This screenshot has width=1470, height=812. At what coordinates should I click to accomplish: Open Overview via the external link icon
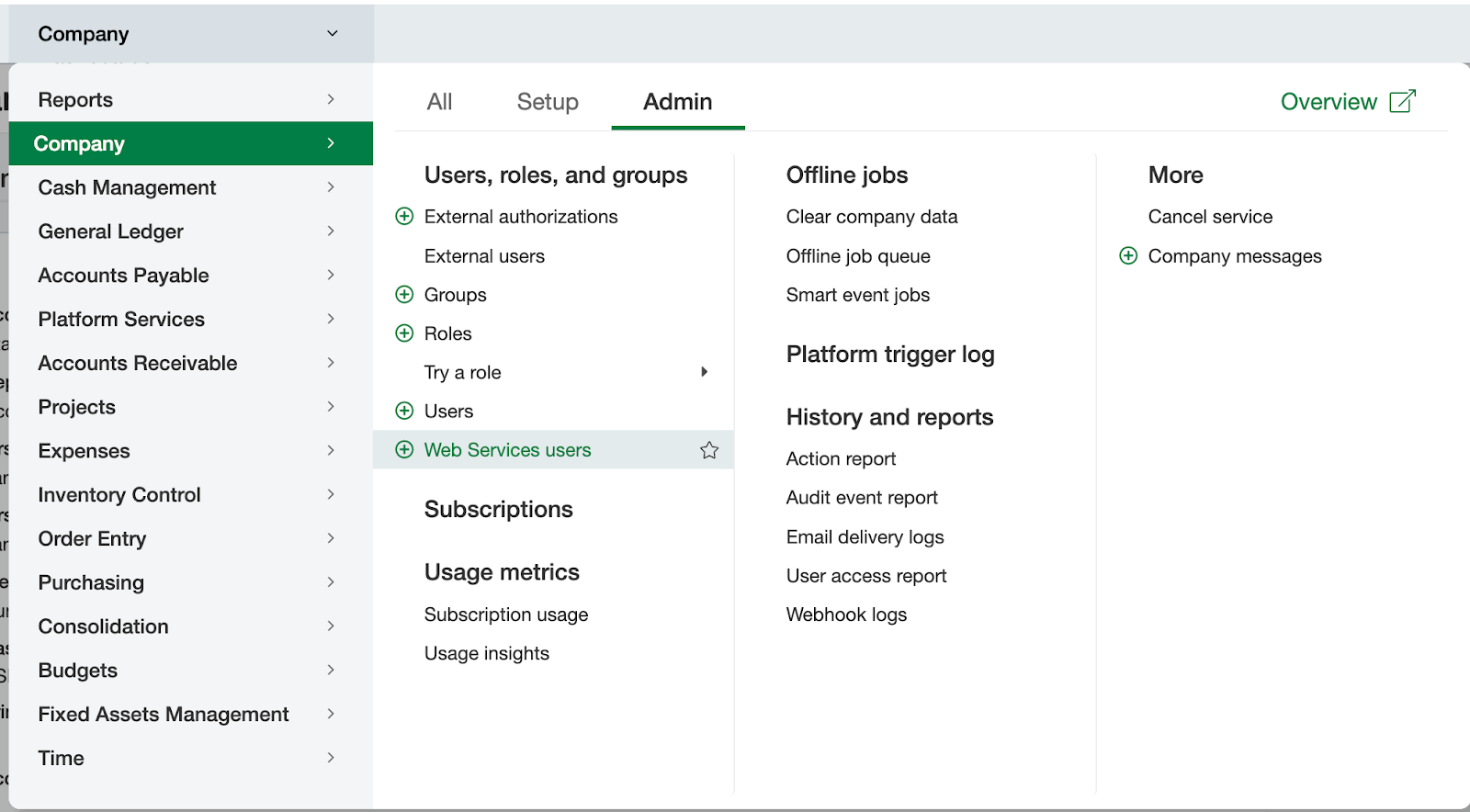click(x=1402, y=101)
